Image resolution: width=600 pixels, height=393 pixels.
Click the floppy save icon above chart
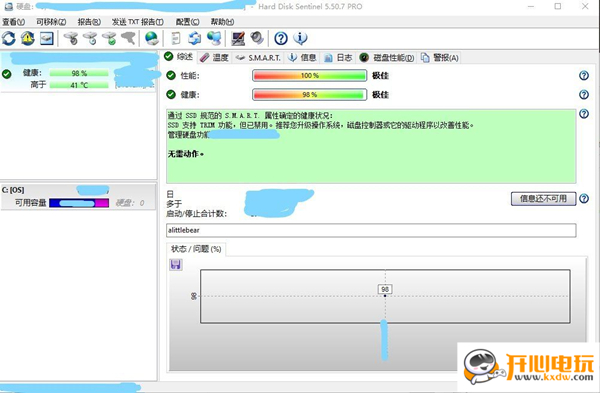176,264
